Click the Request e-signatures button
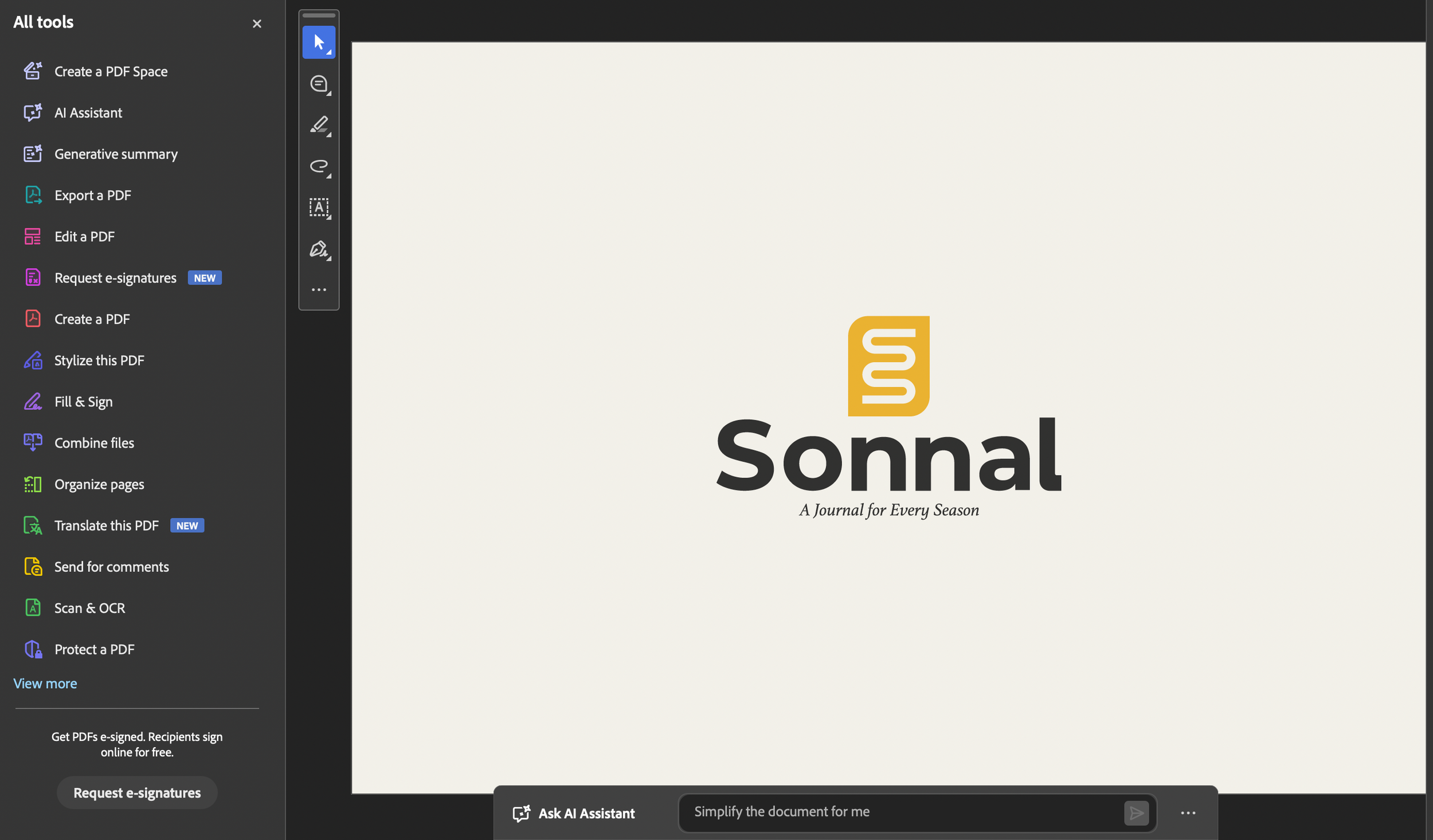The image size is (1433, 840). [x=137, y=792]
